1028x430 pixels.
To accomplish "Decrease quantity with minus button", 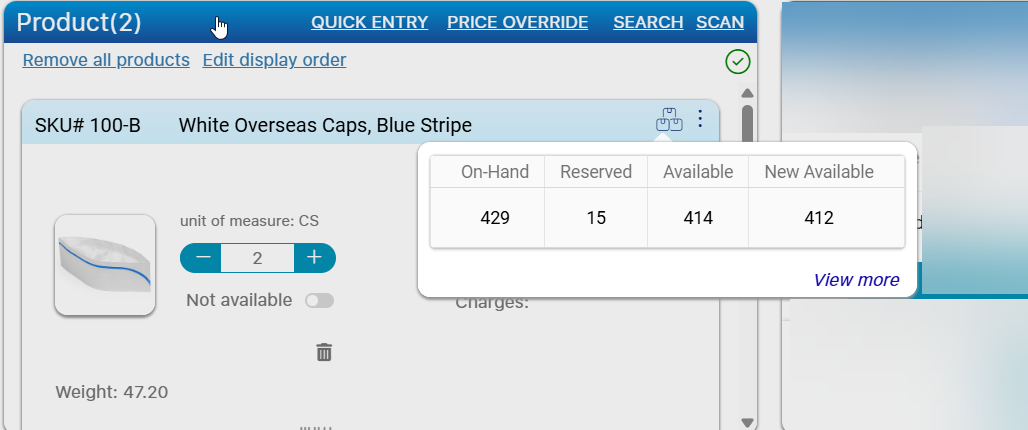I will tap(203, 258).
